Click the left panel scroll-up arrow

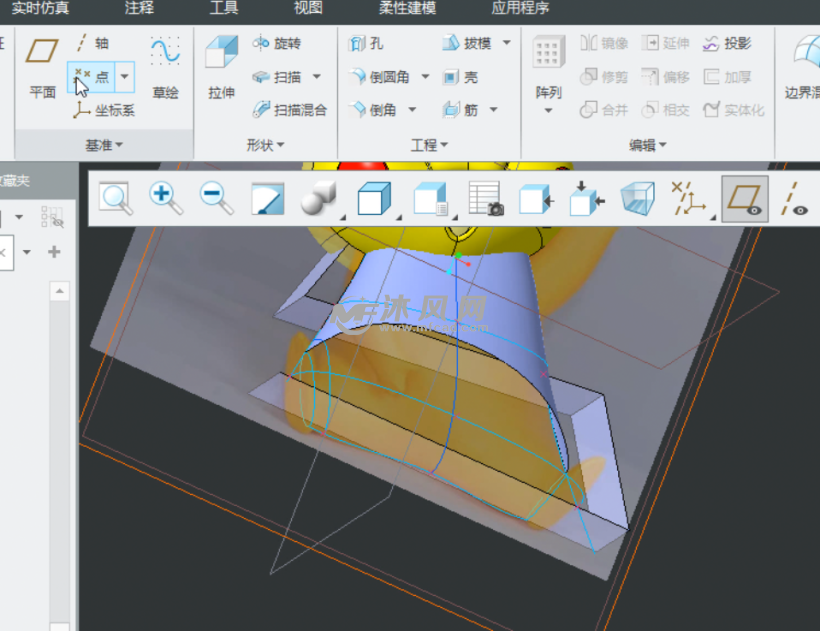pos(60,291)
